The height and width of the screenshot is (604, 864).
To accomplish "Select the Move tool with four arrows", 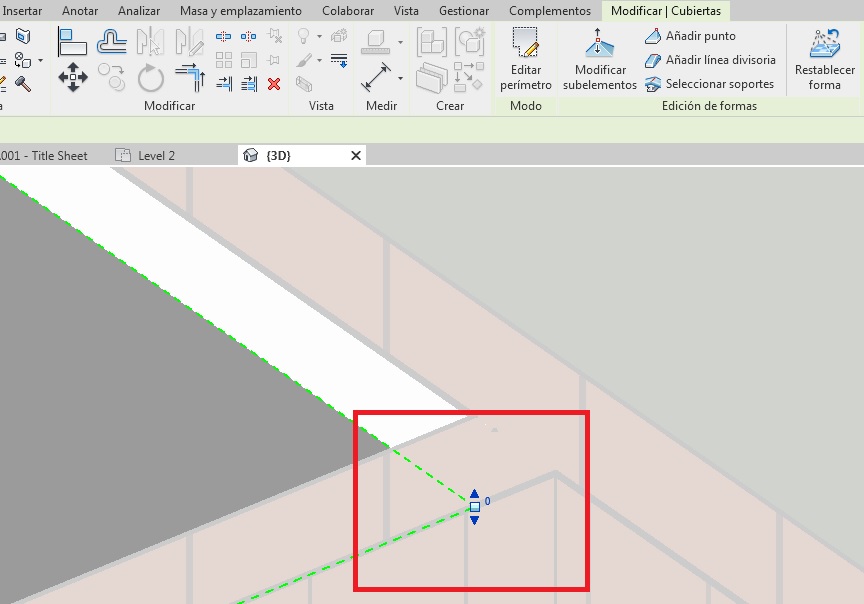I will [x=72, y=76].
